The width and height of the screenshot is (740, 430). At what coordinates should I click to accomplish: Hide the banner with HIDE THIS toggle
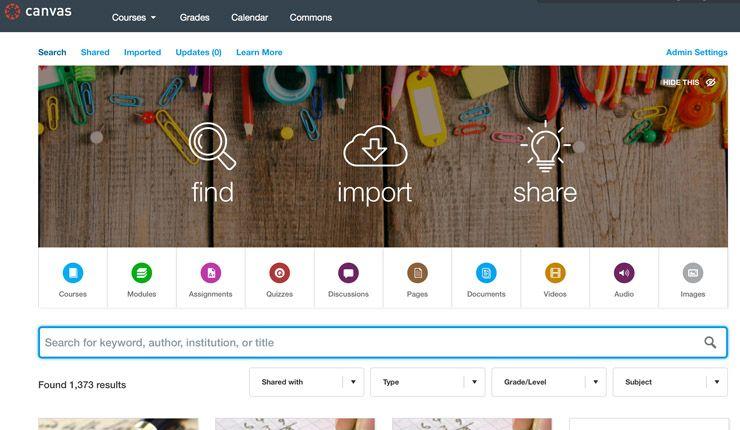689,82
